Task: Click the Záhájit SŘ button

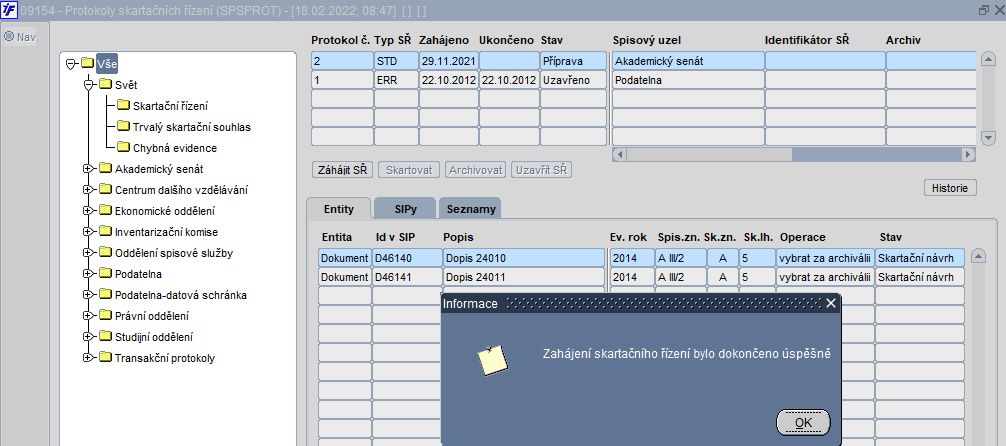Action: pos(343,170)
